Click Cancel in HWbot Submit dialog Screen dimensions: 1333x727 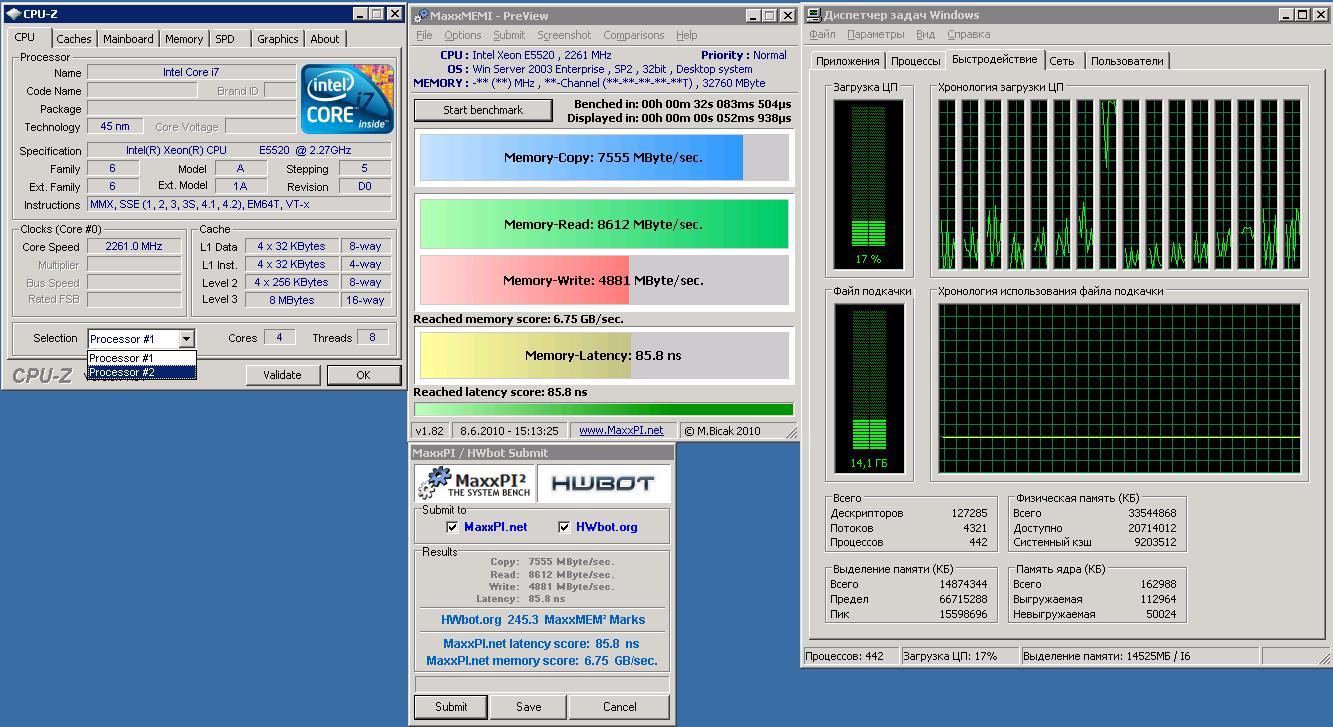620,706
